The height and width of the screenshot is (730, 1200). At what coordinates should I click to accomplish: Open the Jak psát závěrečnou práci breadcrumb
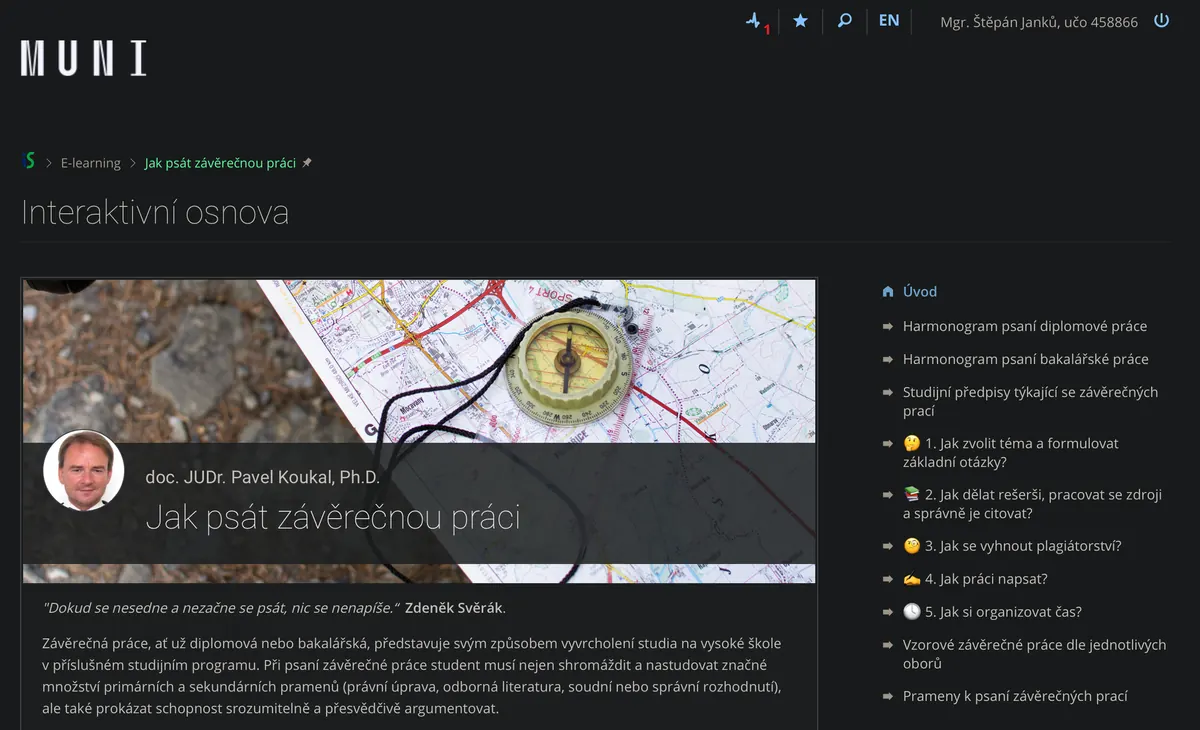click(x=220, y=163)
